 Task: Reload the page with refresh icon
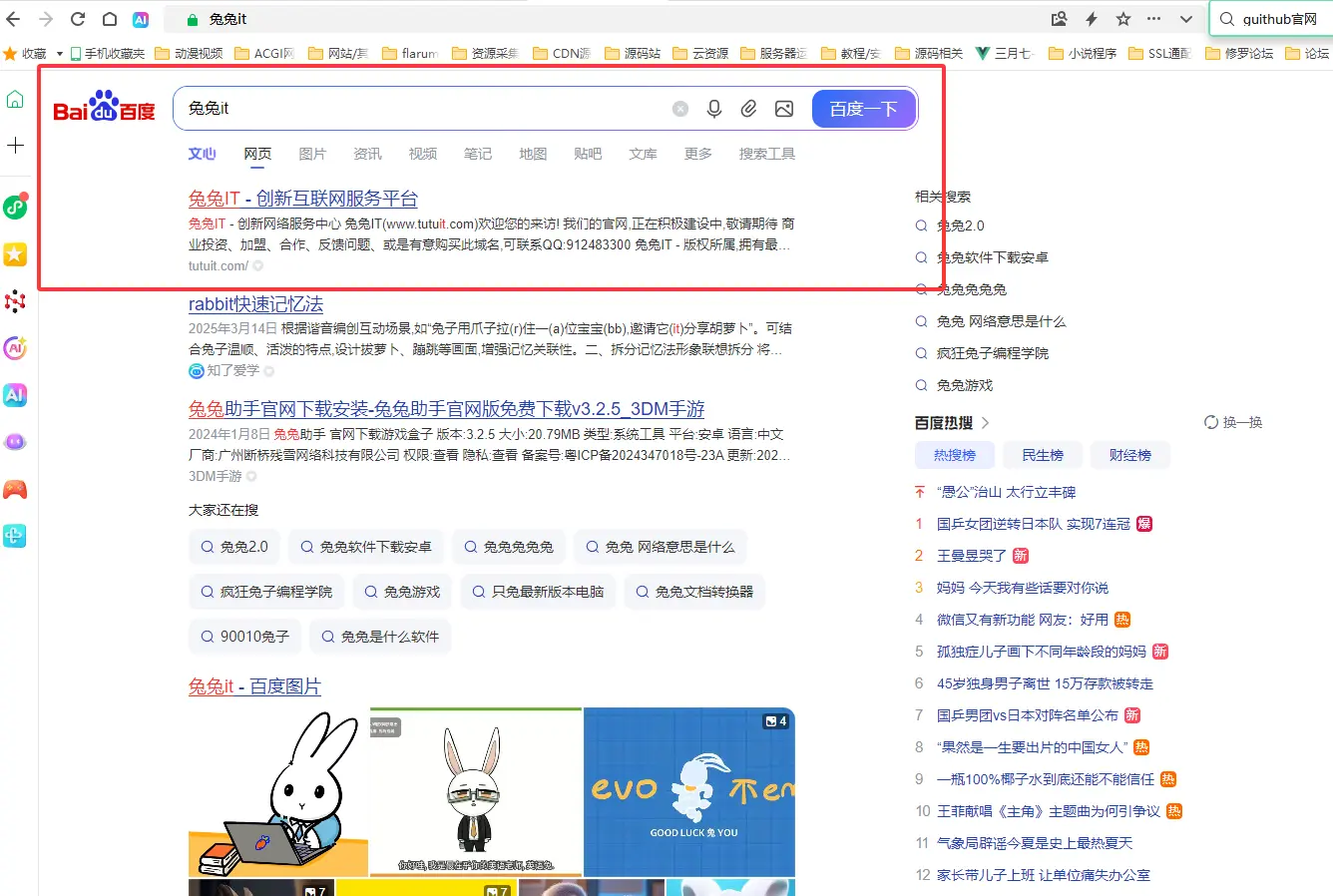(78, 19)
